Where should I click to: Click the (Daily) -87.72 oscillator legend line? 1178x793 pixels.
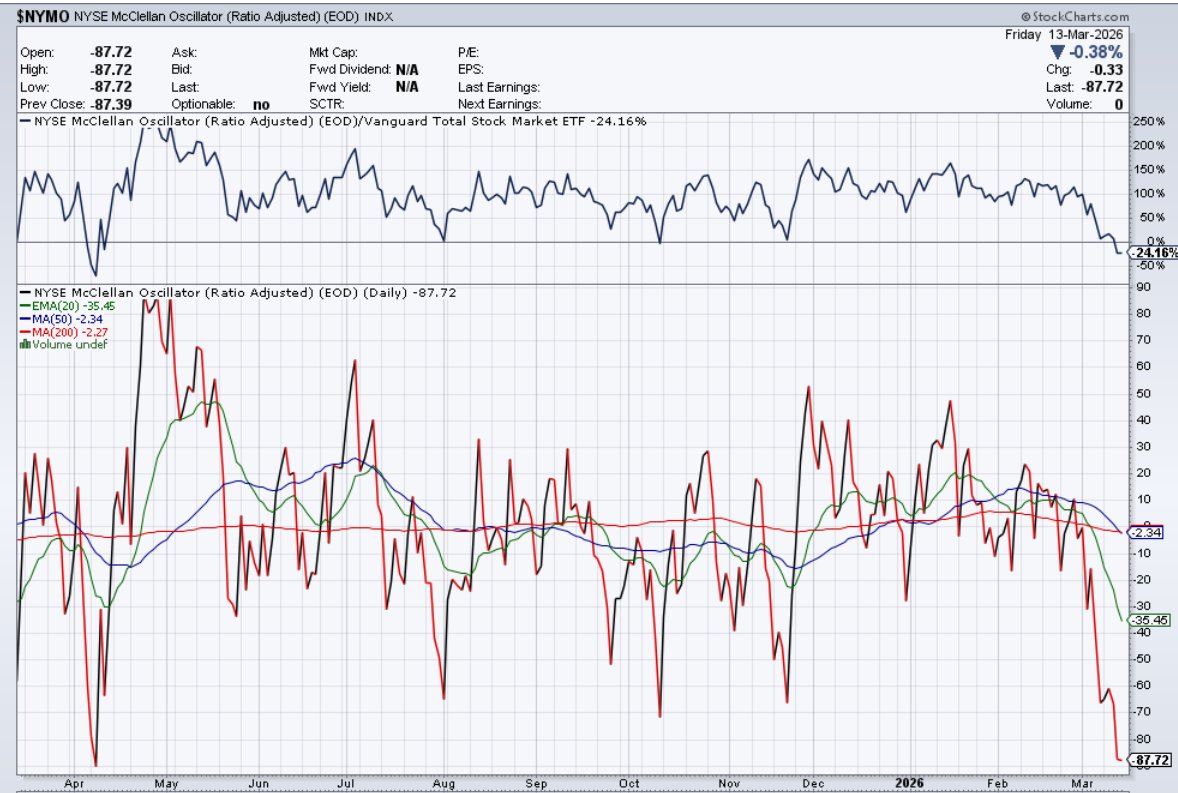[x=238, y=292]
